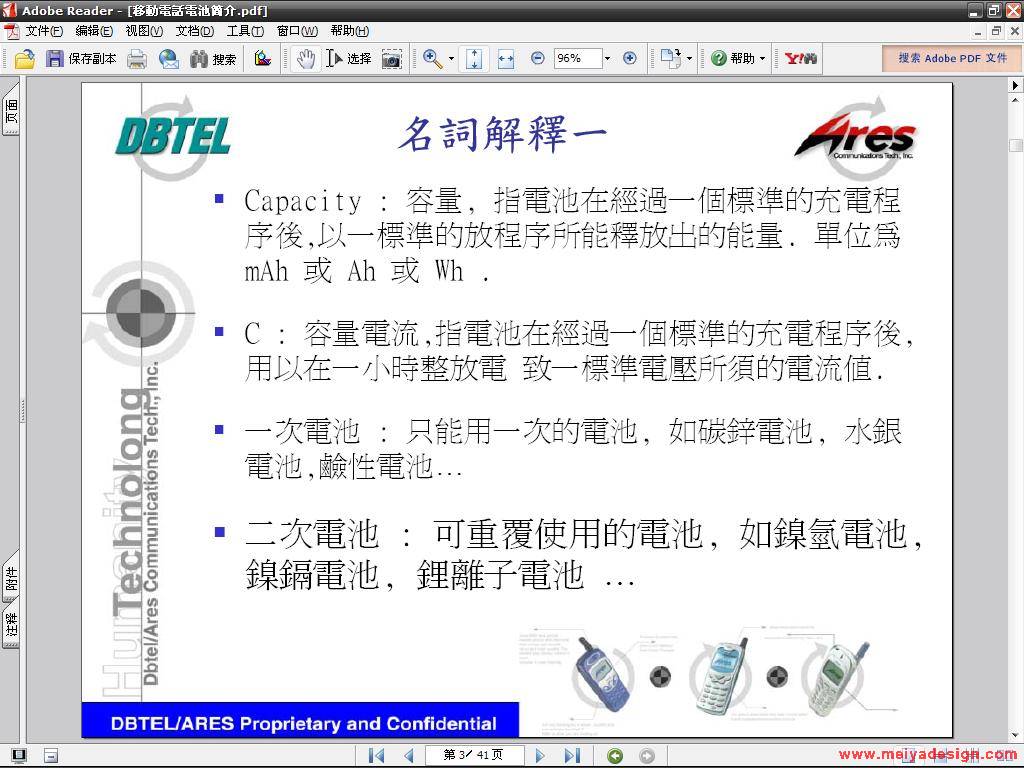This screenshot has width=1024, height=768.
Task: Click the rotate pages icon
Action: 670,59
